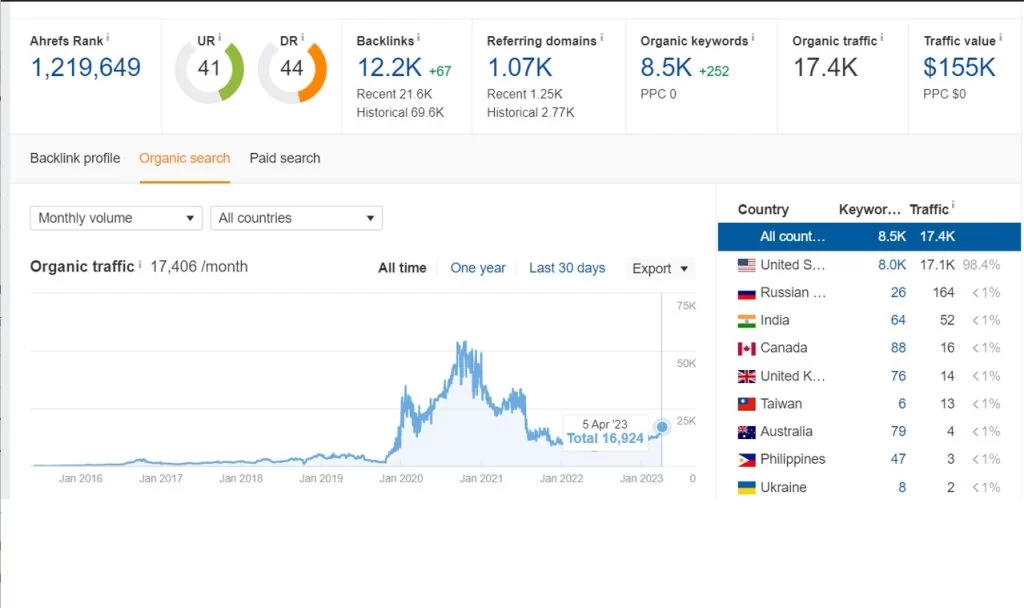Click the Canada flag icon
Image resolution: width=1024 pixels, height=608 pixels.
(746, 349)
